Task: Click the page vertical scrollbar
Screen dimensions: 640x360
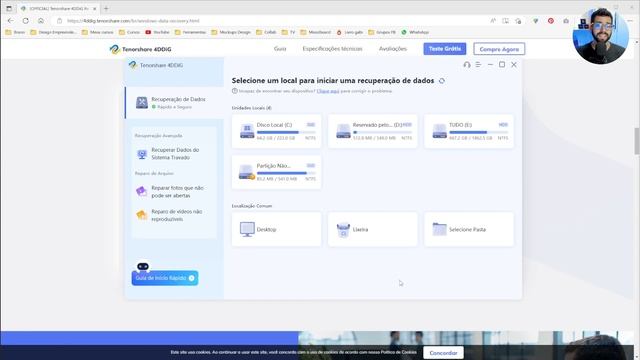Action: [636, 141]
